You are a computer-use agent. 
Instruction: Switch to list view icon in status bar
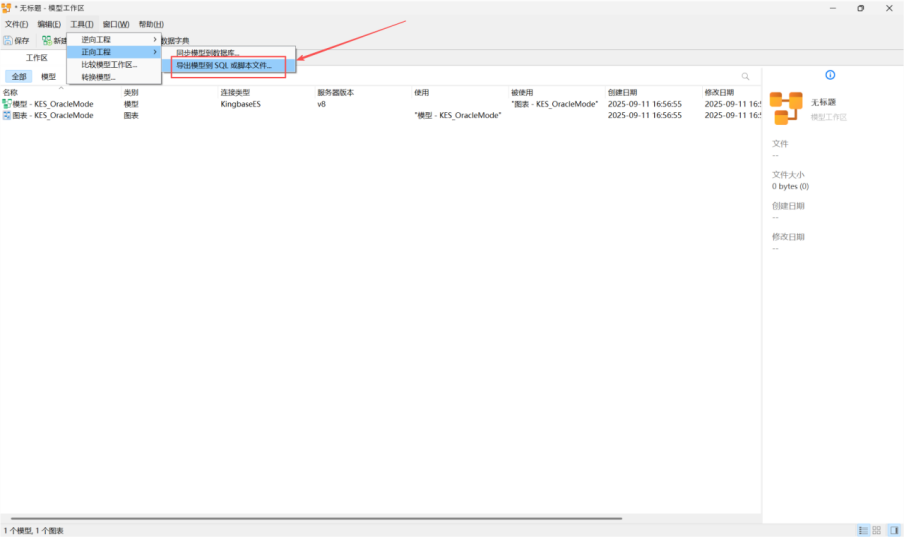863,530
